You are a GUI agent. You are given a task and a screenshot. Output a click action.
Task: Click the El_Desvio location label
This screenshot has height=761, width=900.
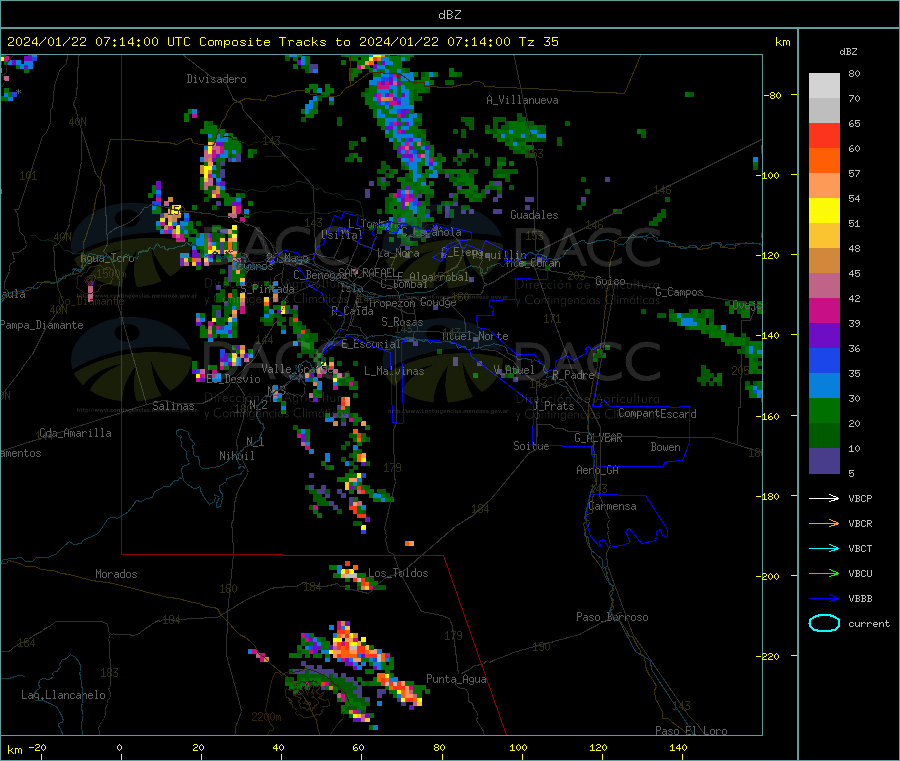point(234,379)
